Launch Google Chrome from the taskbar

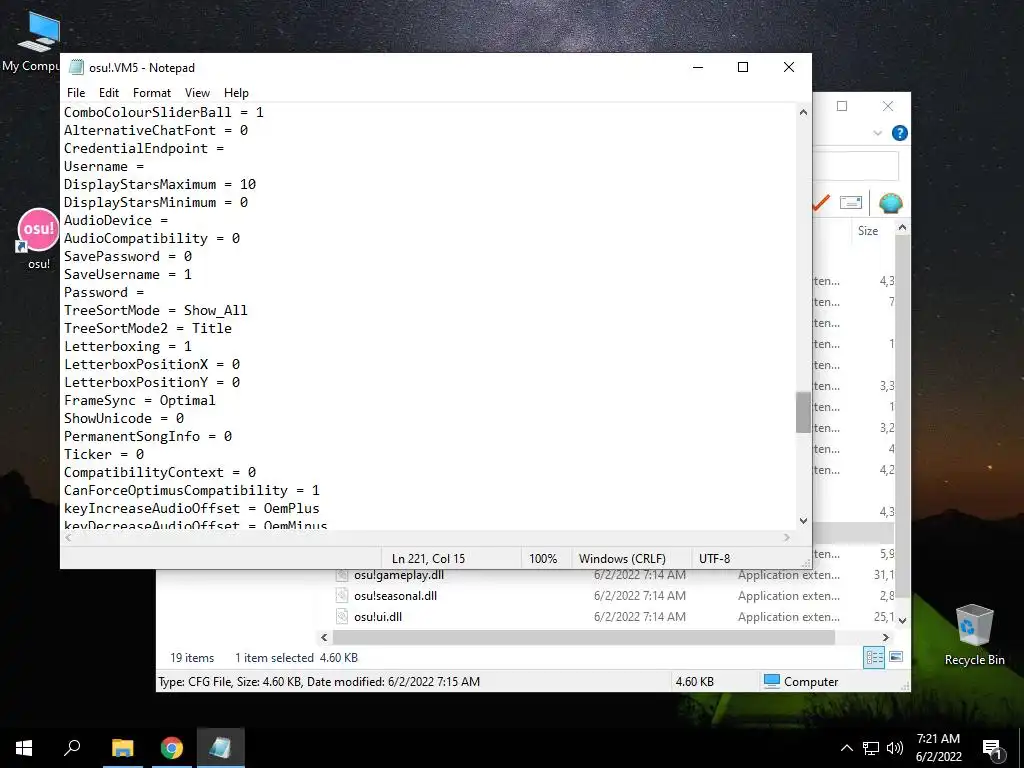tap(172, 748)
